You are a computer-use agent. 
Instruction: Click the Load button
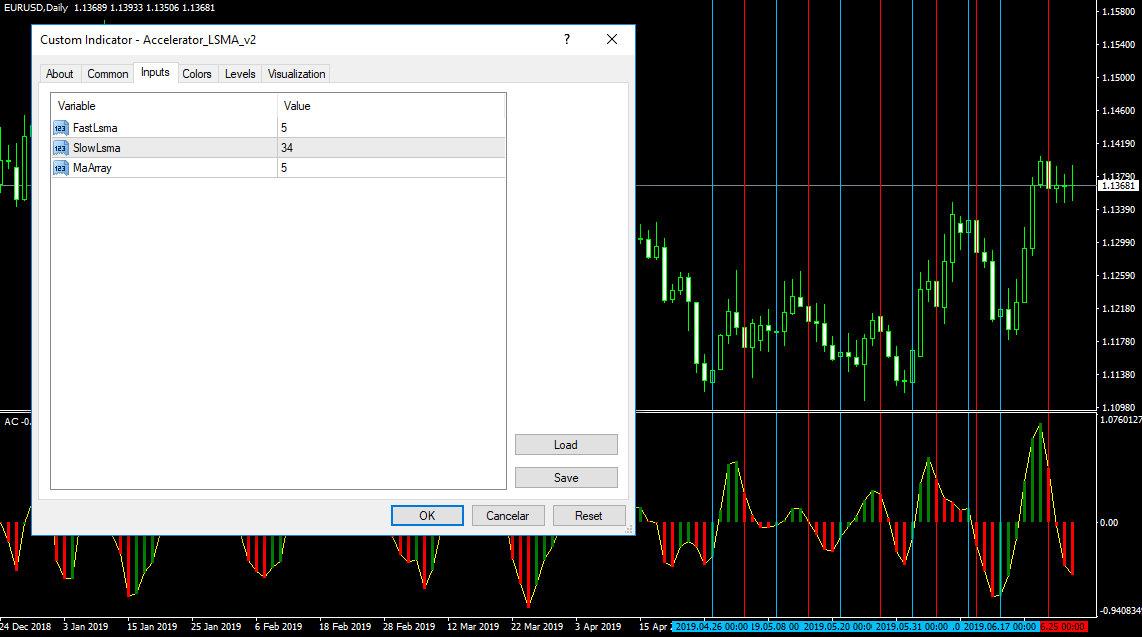[x=566, y=445]
